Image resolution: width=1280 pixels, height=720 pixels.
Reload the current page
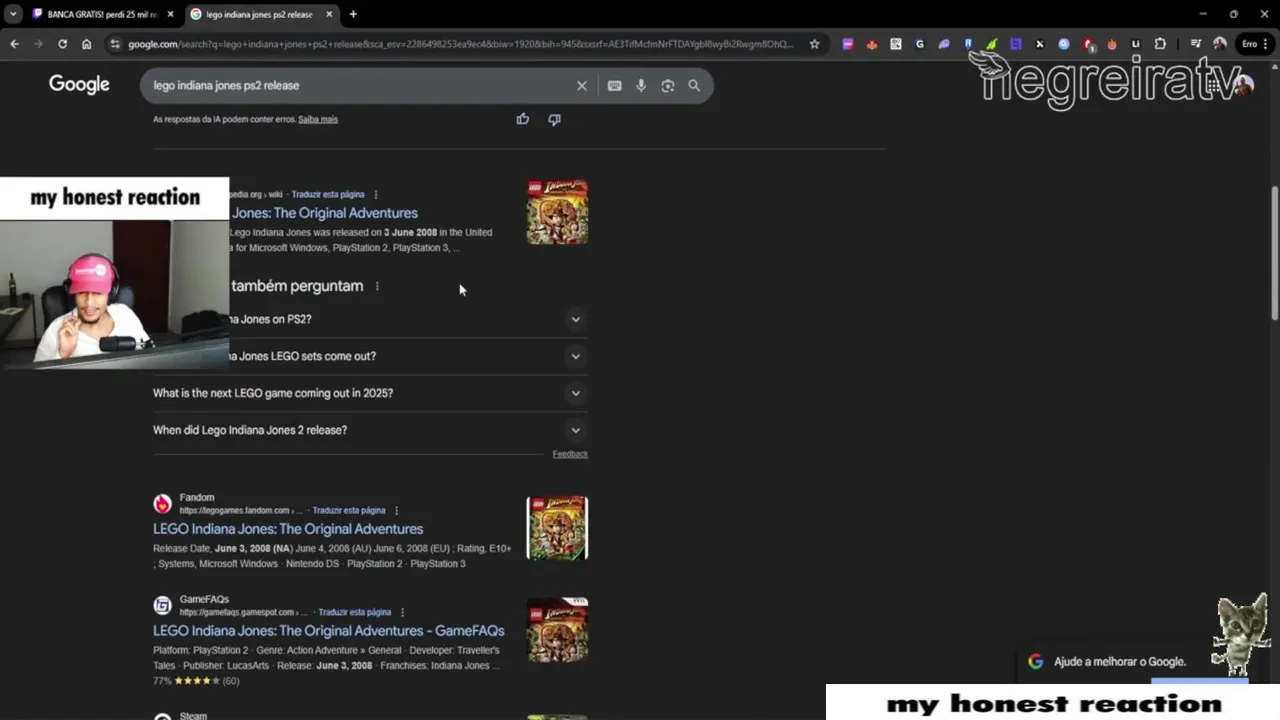pyautogui.click(x=62, y=44)
